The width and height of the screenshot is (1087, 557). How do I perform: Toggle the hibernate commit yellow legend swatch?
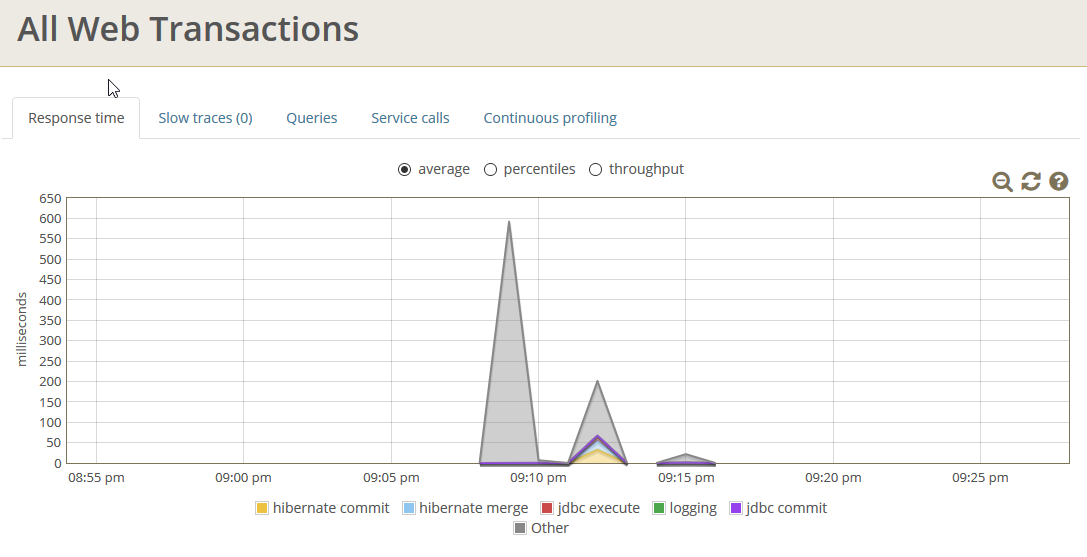262,508
